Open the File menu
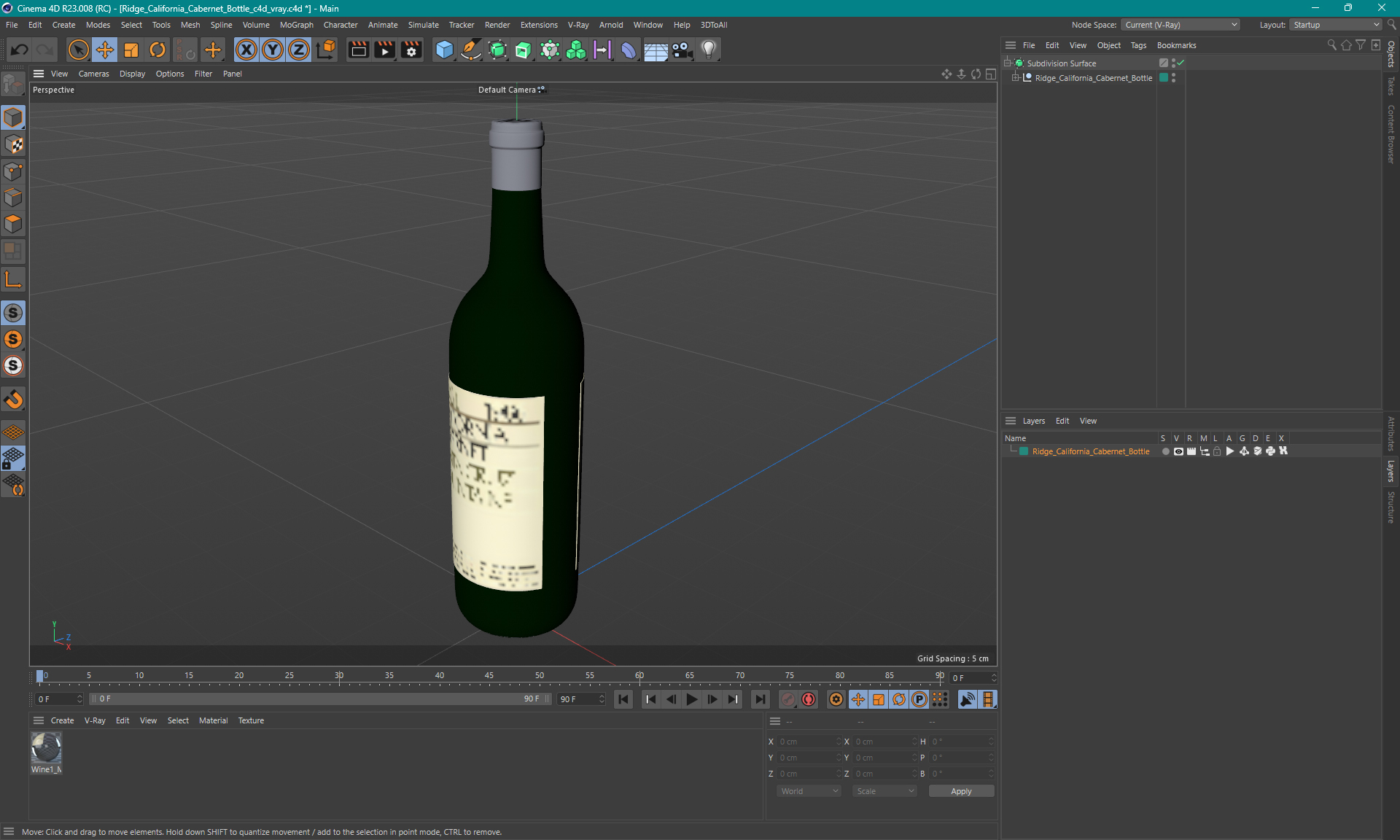The height and width of the screenshot is (840, 1400). (x=12, y=25)
